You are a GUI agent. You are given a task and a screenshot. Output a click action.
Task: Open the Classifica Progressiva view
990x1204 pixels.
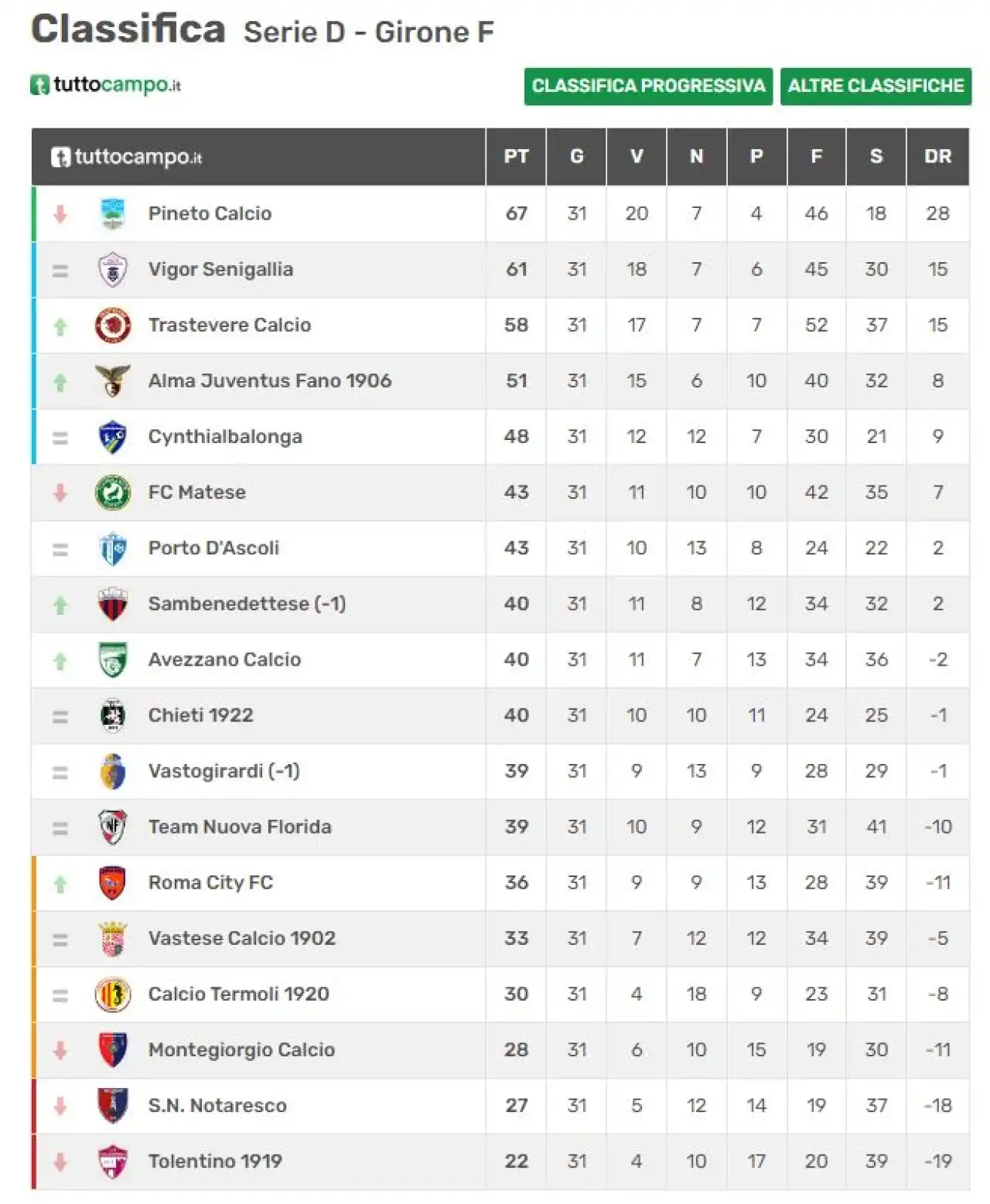coord(648,86)
